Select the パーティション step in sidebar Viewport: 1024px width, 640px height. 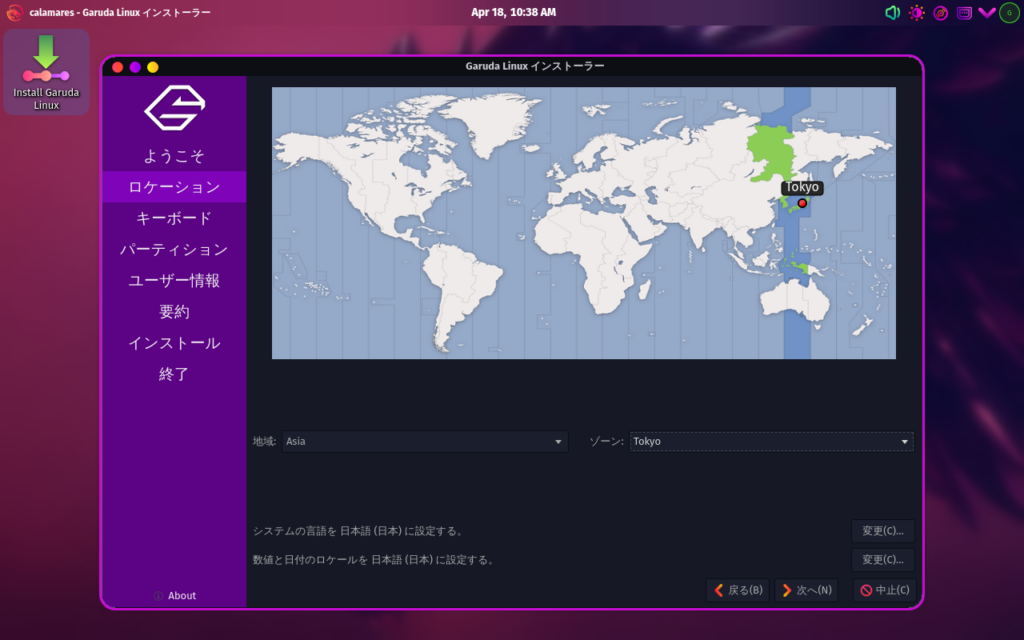174,249
